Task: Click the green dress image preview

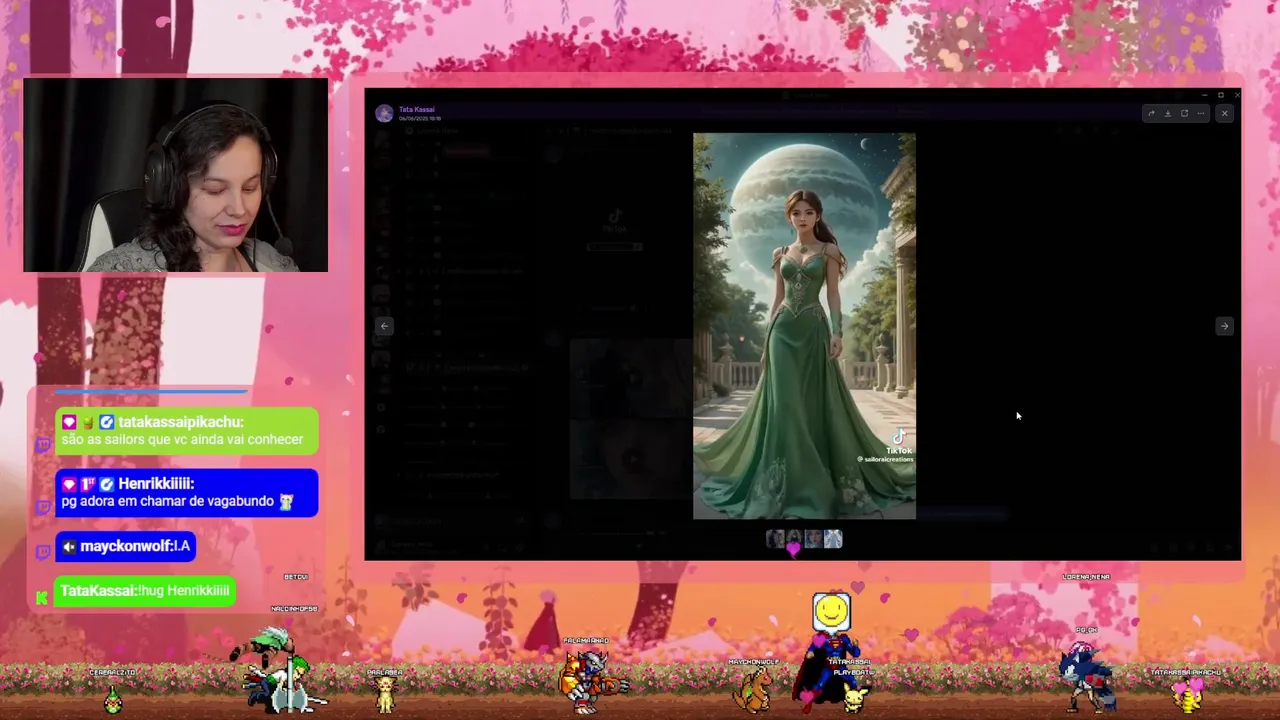Action: pos(804,326)
